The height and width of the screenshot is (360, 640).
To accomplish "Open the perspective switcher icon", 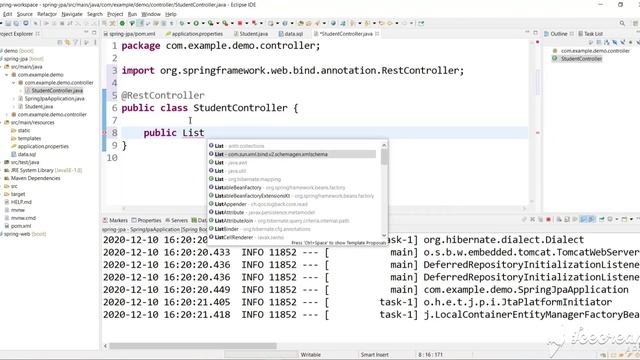I will pos(636,24).
